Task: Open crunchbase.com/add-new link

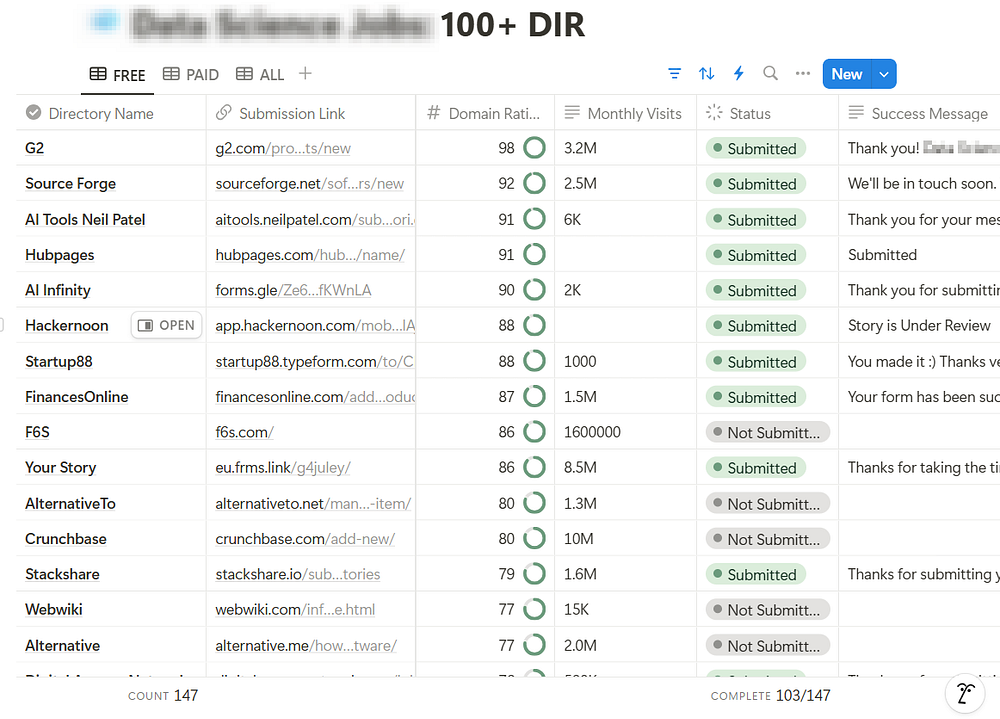Action: (305, 539)
